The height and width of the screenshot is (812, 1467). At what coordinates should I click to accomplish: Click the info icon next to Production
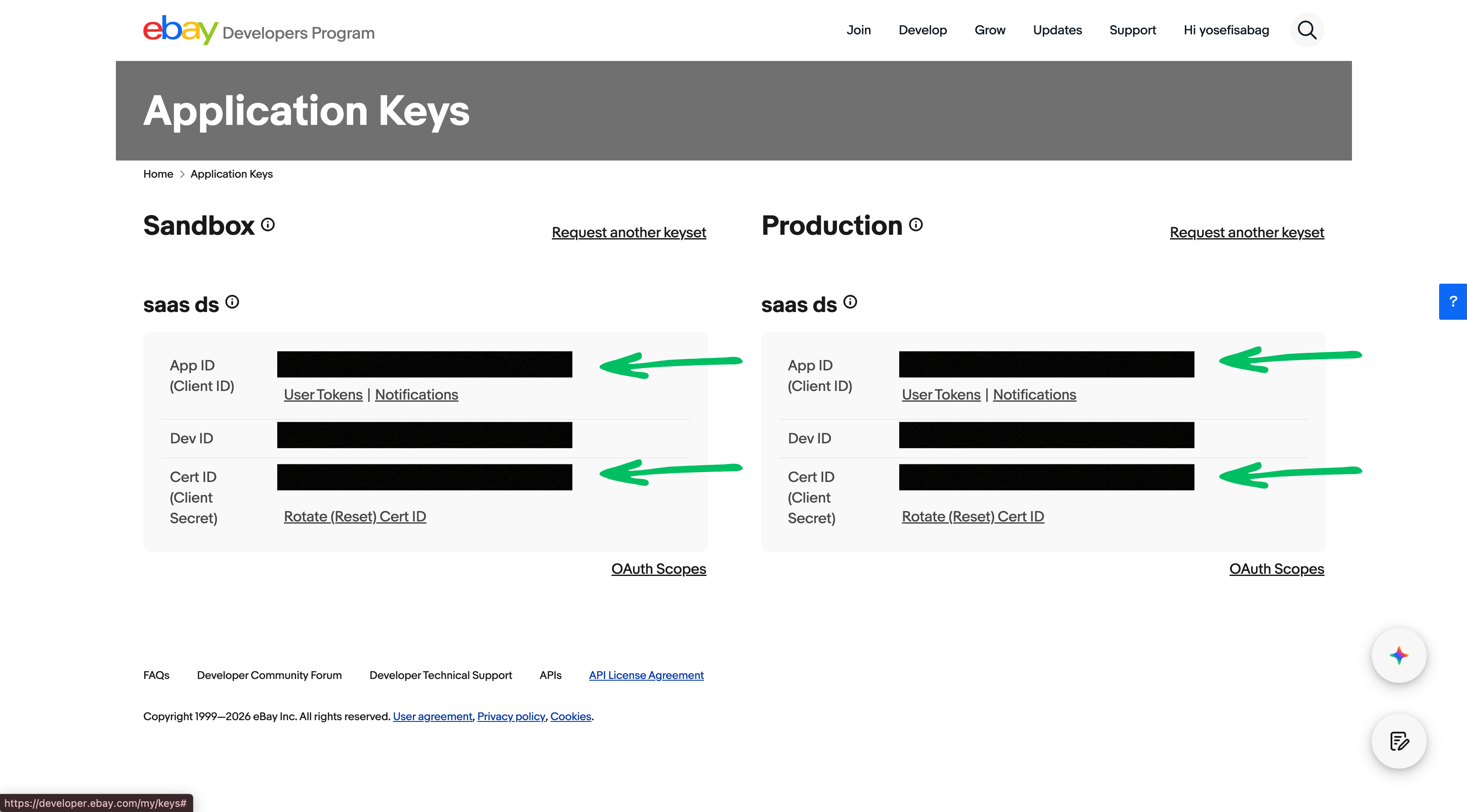point(916,224)
